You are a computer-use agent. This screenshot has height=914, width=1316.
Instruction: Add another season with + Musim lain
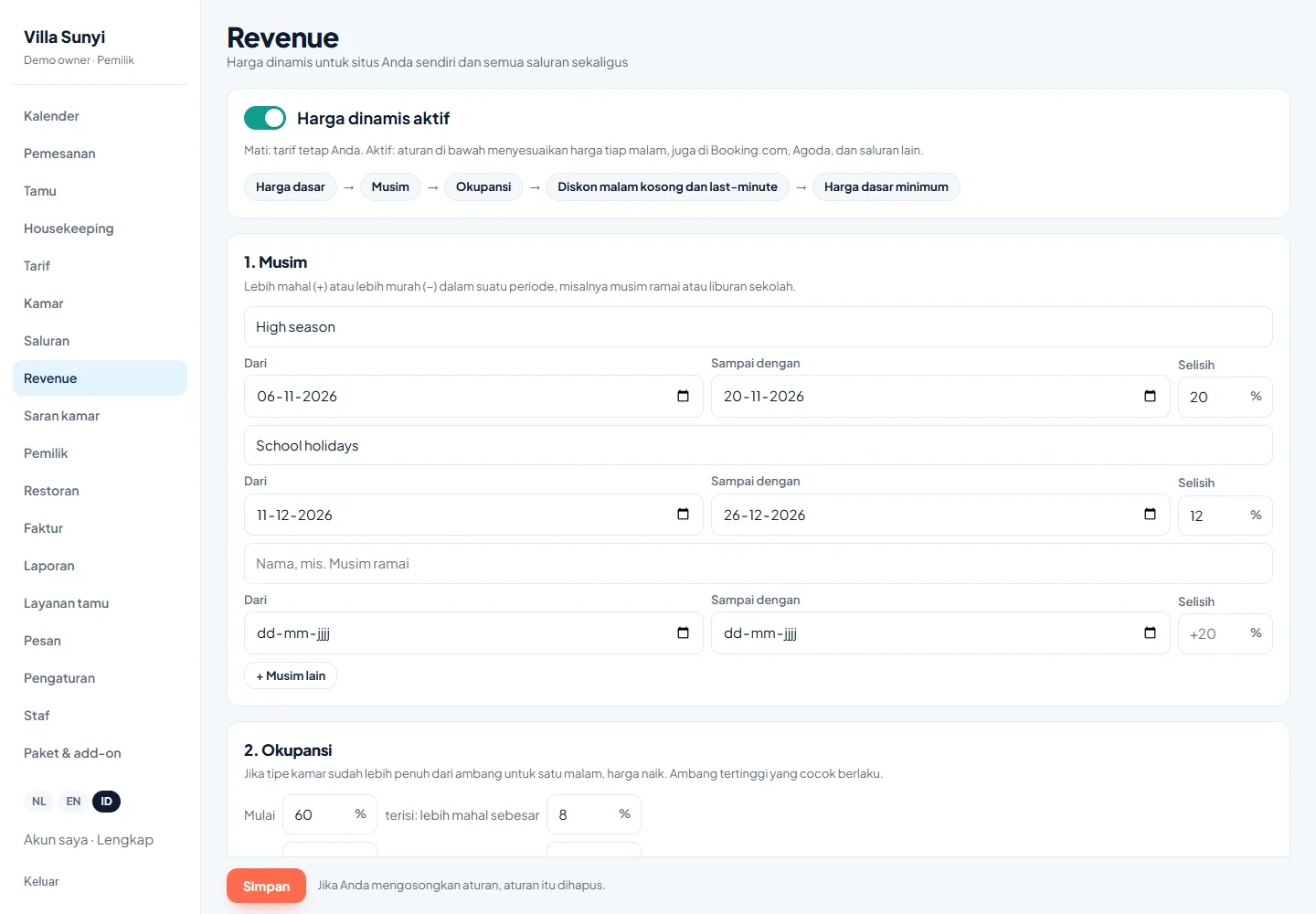tap(291, 675)
